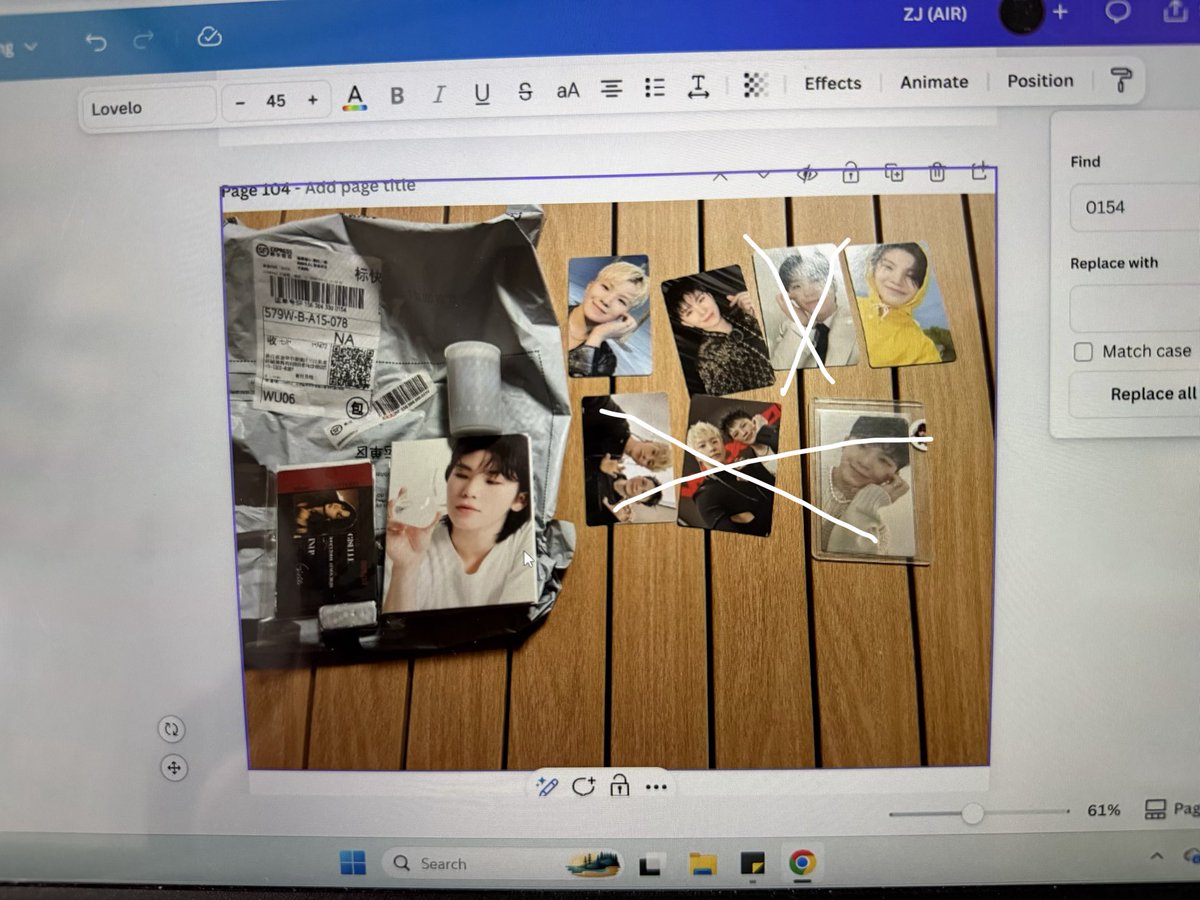This screenshot has width=1200, height=900.
Task: Check cloud save status icon
Action: 209,37
